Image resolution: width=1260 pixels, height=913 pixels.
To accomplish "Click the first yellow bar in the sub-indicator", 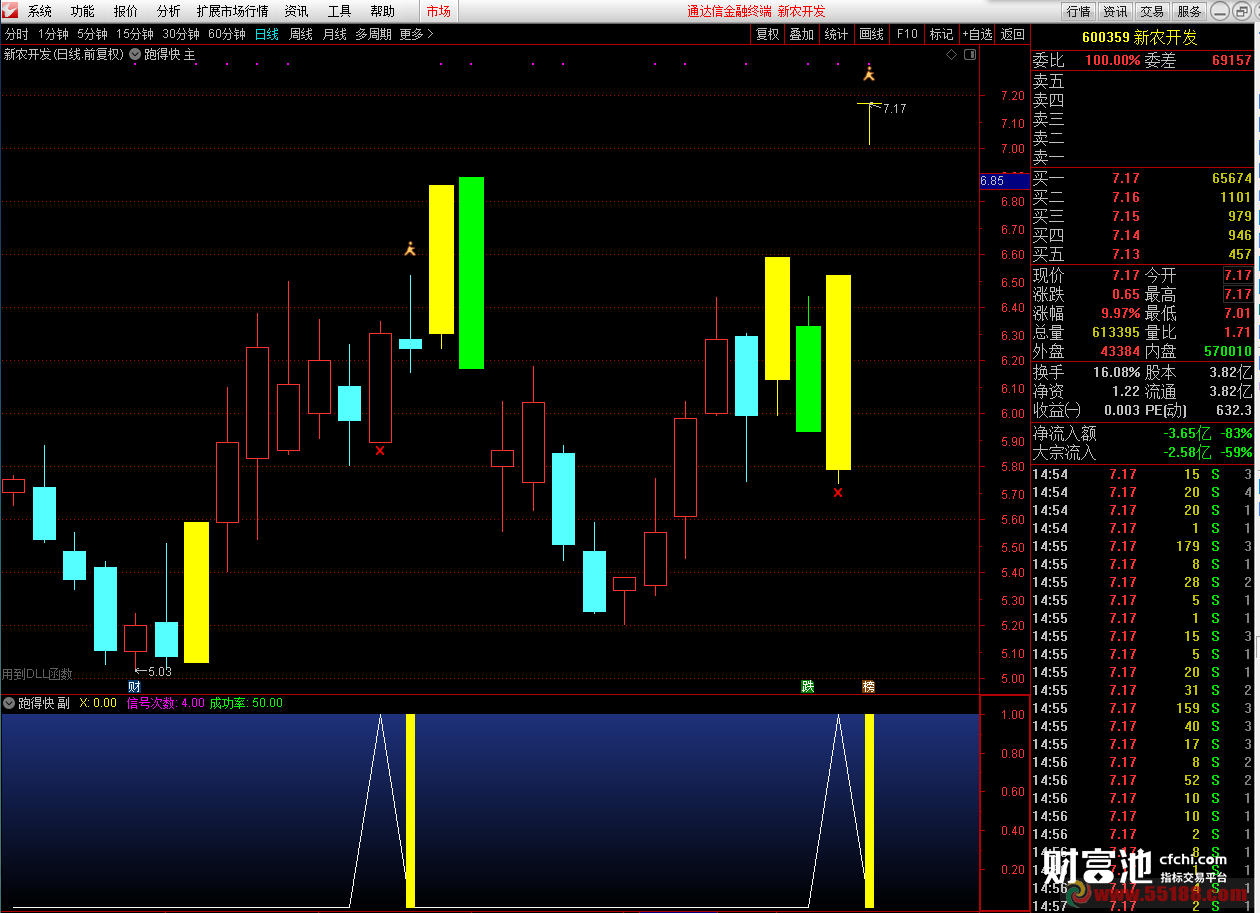I will [410, 811].
